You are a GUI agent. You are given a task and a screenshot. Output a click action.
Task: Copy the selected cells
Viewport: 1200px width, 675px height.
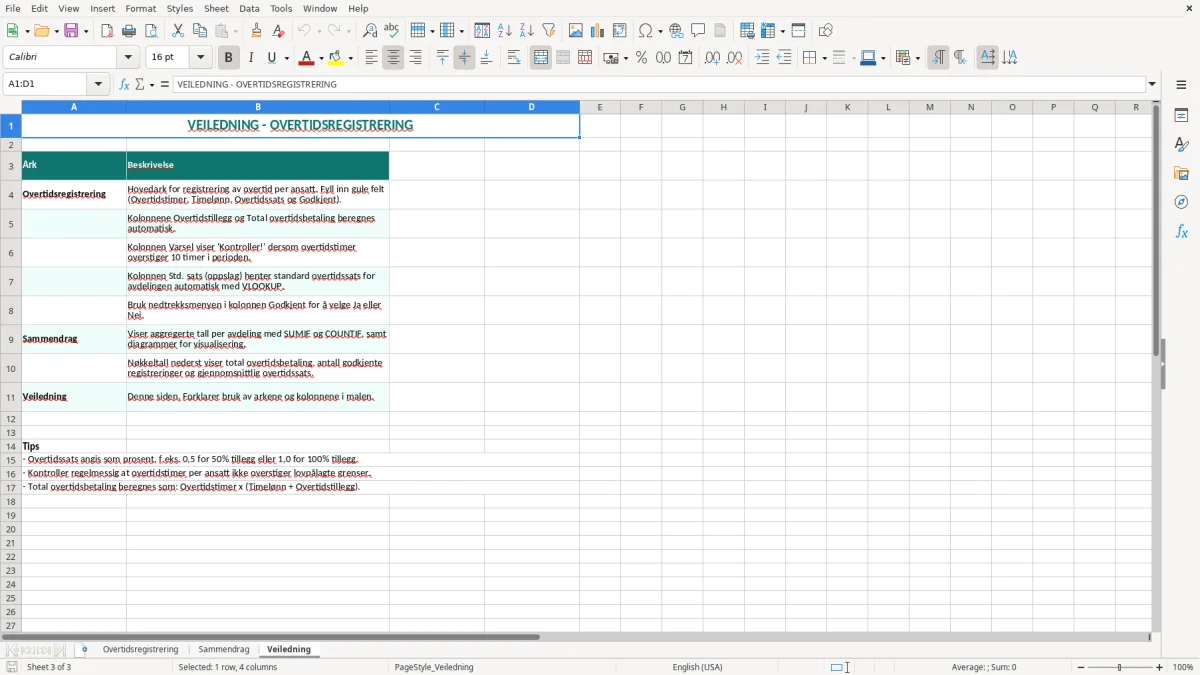pyautogui.click(x=200, y=31)
